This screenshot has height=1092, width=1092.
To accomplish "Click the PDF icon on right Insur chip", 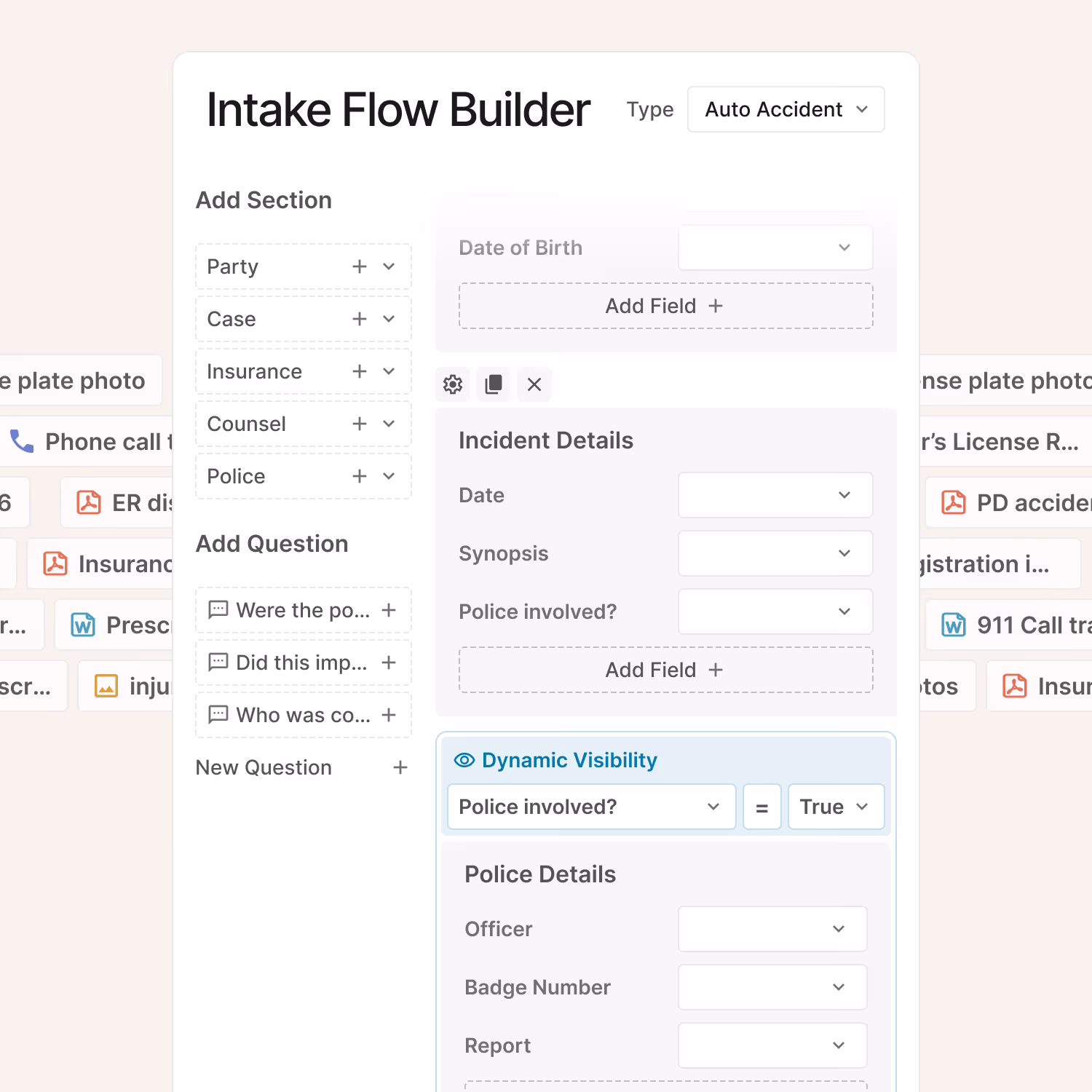I will 1015,686.
